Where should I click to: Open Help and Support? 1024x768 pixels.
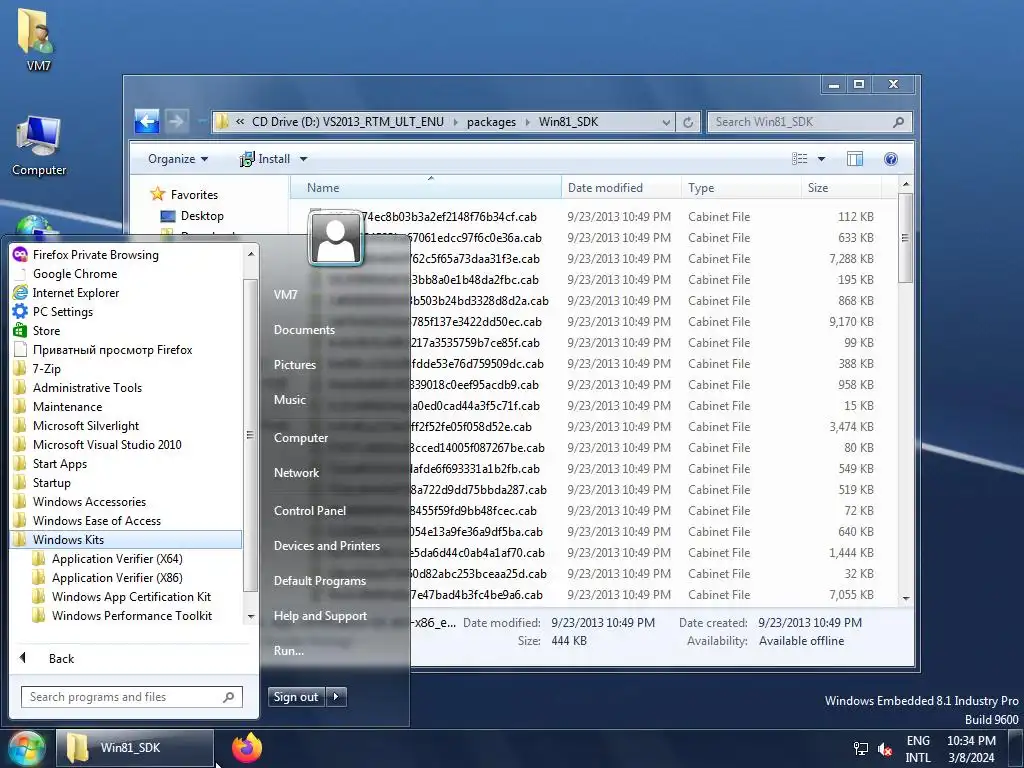click(320, 616)
